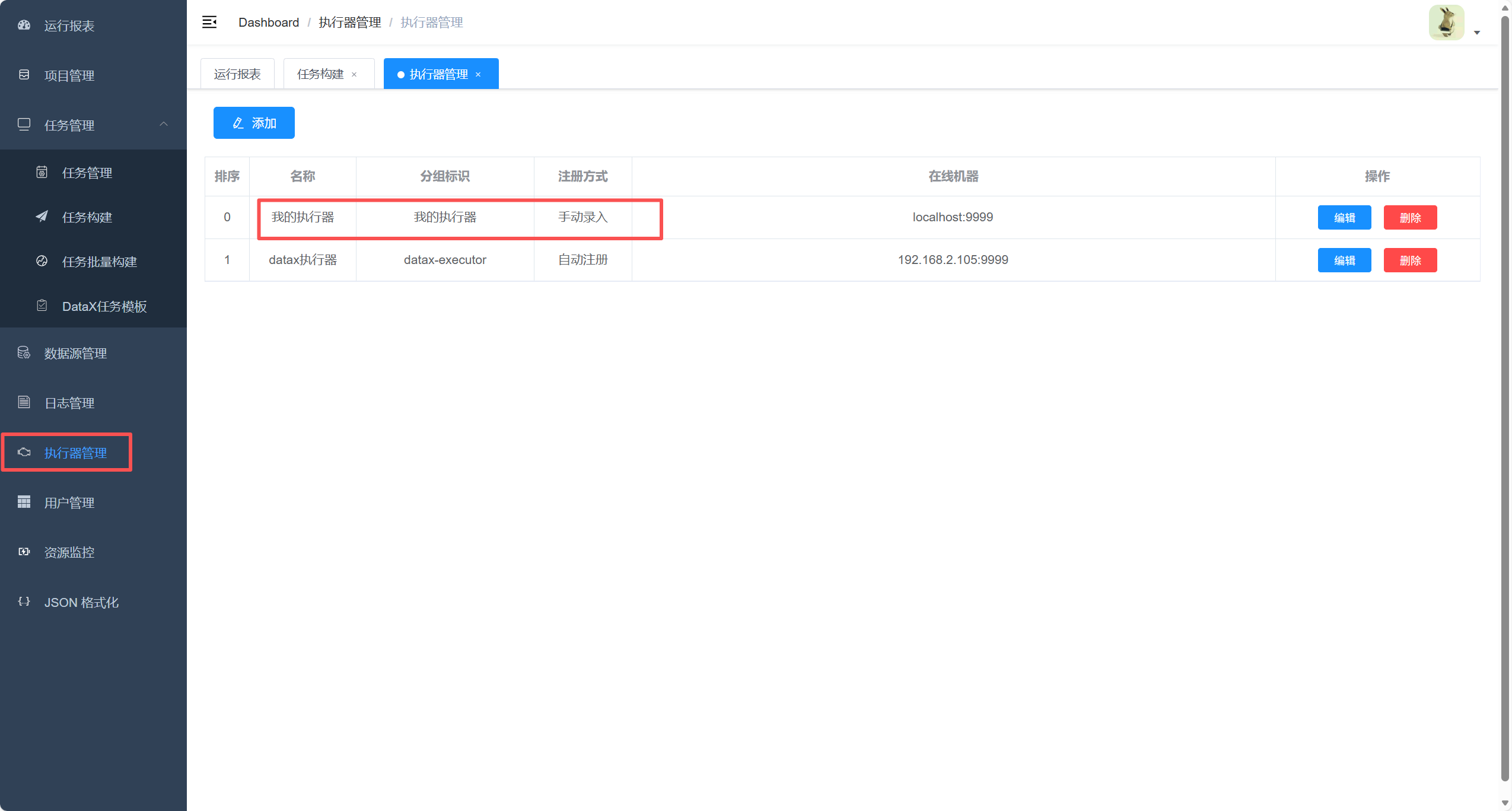Collapse the 任务管理 submenu chevron
This screenshot has width=1512, height=811.
(164, 125)
